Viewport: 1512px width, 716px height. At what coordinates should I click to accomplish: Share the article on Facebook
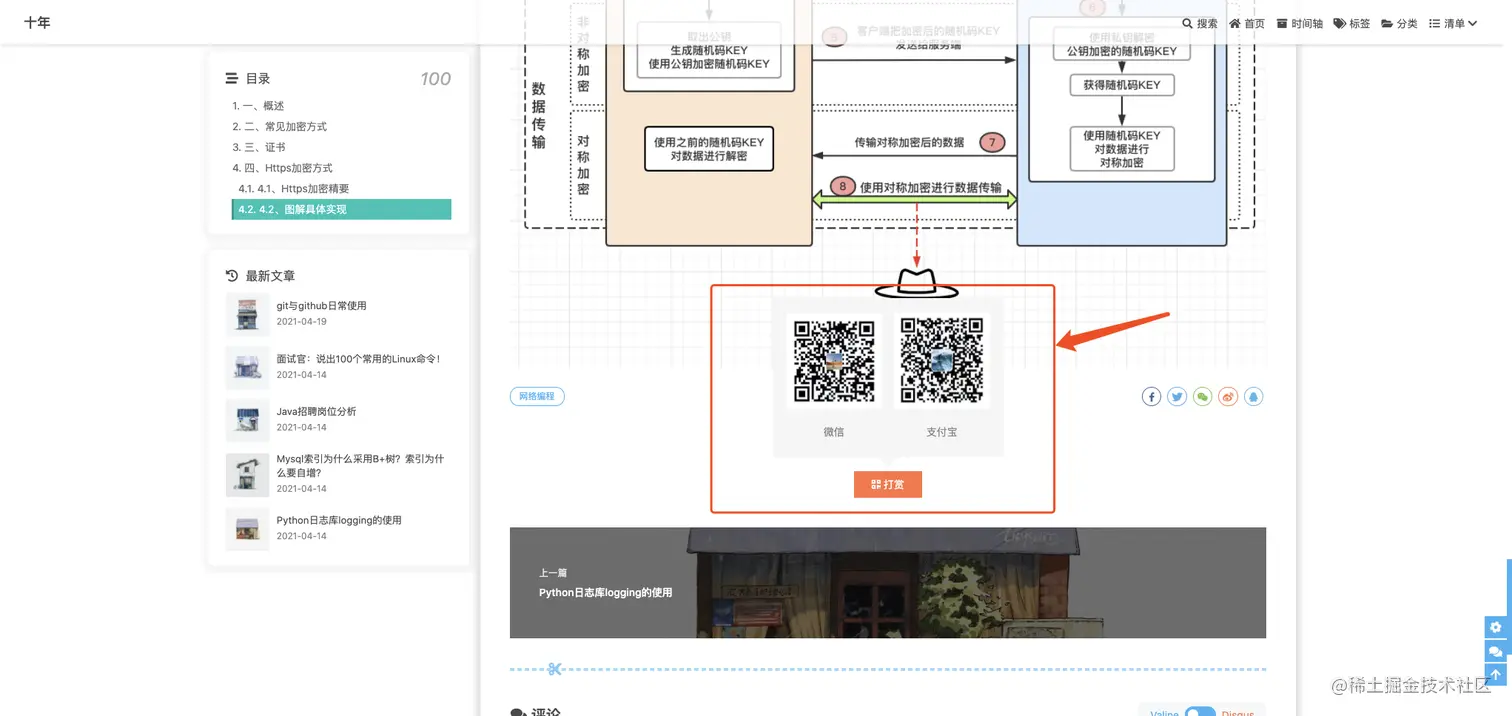1152,397
